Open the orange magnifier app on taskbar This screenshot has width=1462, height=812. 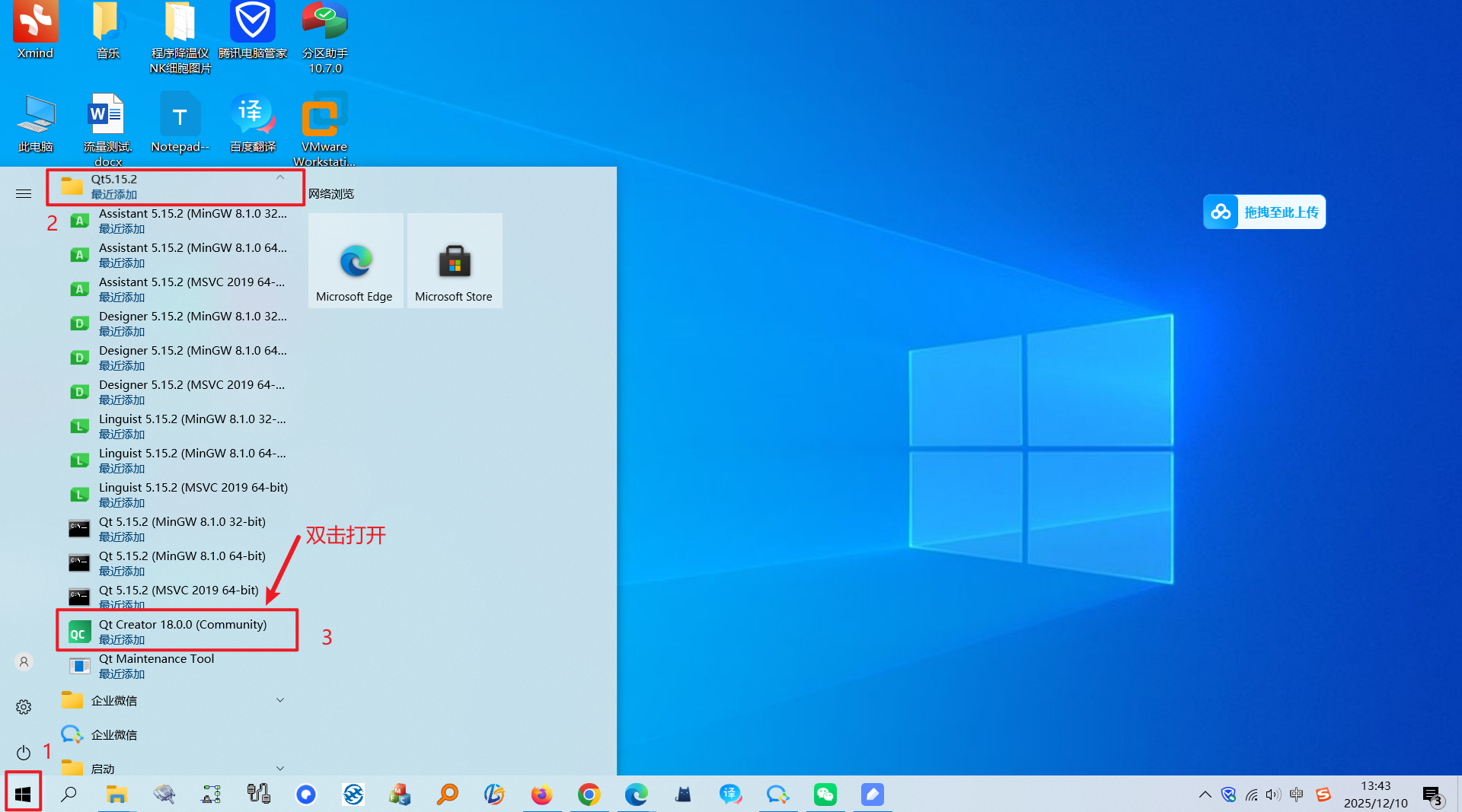pyautogui.click(x=447, y=794)
